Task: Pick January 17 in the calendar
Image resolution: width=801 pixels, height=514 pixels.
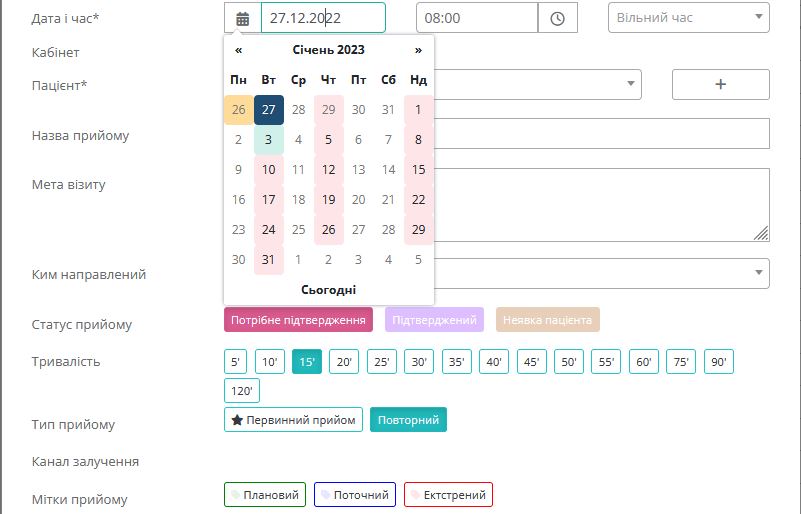Action: click(269, 200)
